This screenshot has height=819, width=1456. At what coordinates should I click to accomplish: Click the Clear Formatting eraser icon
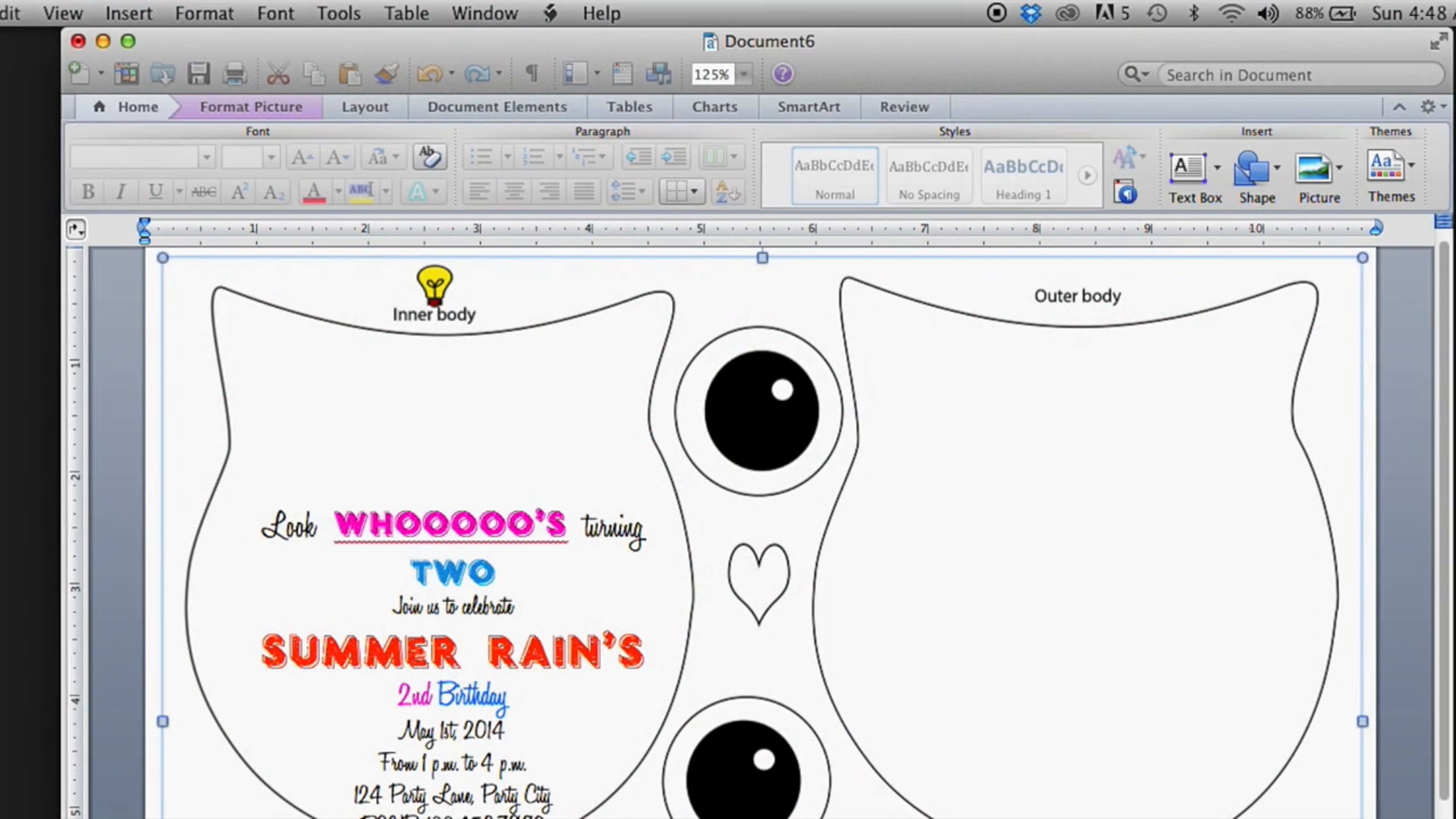[x=430, y=157]
